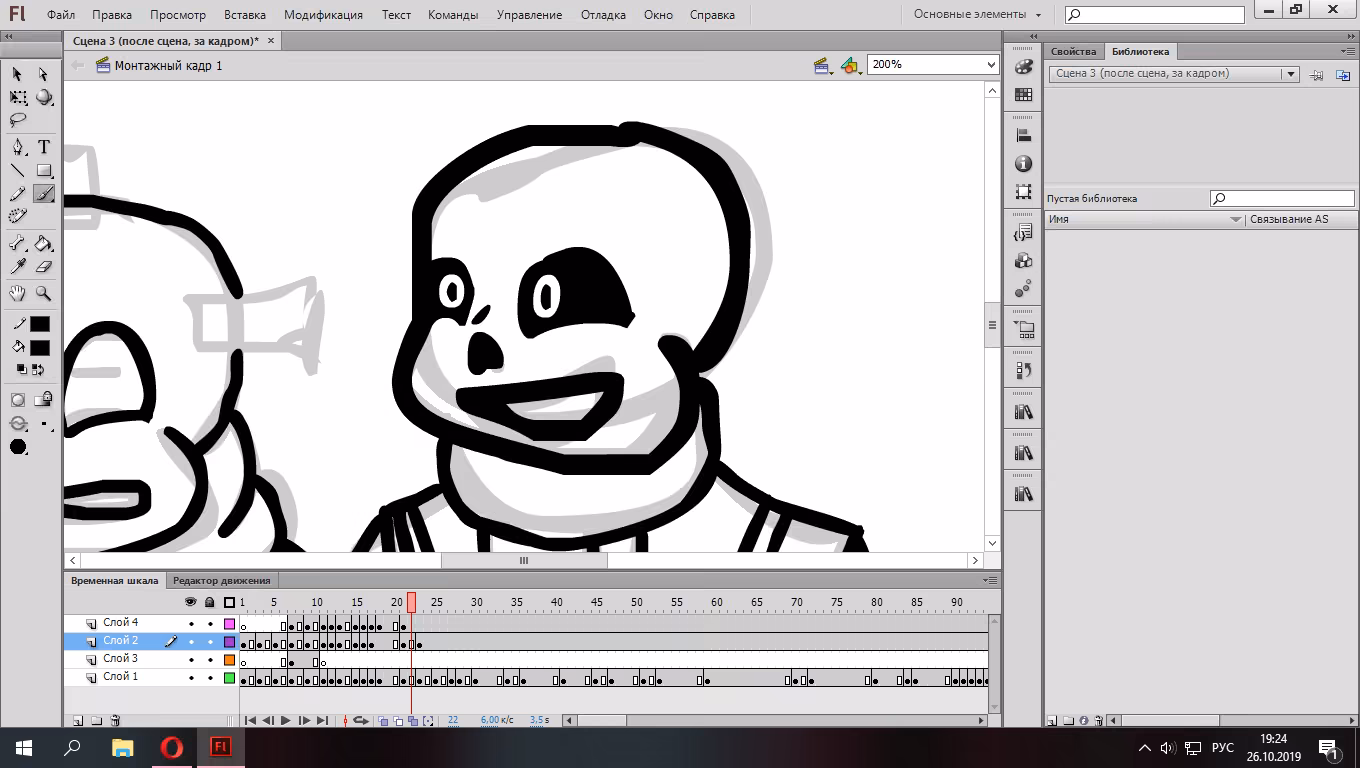Step forward one frame

pos(304,720)
